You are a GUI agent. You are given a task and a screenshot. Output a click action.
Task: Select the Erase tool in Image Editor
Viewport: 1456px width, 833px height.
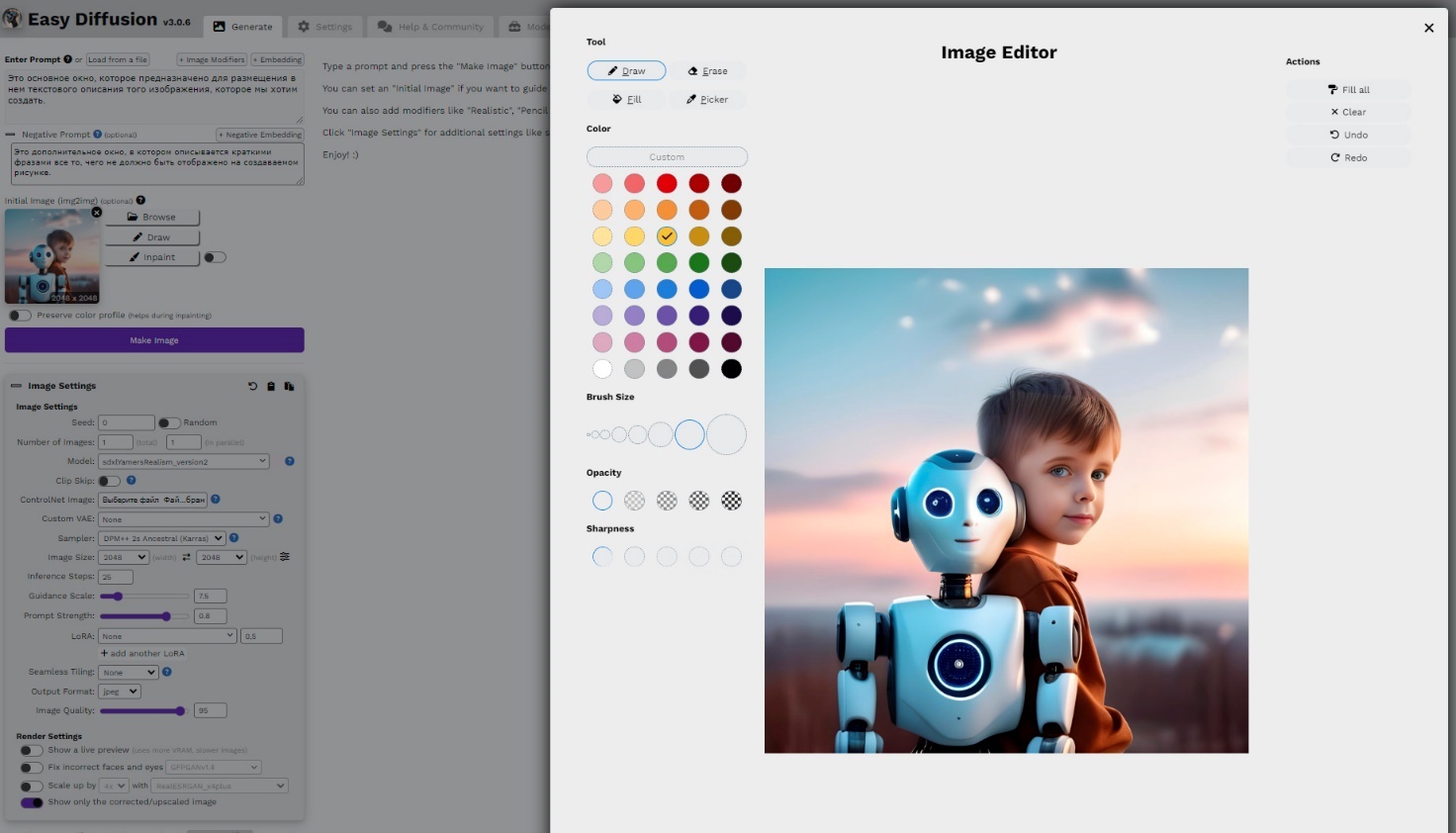[707, 71]
